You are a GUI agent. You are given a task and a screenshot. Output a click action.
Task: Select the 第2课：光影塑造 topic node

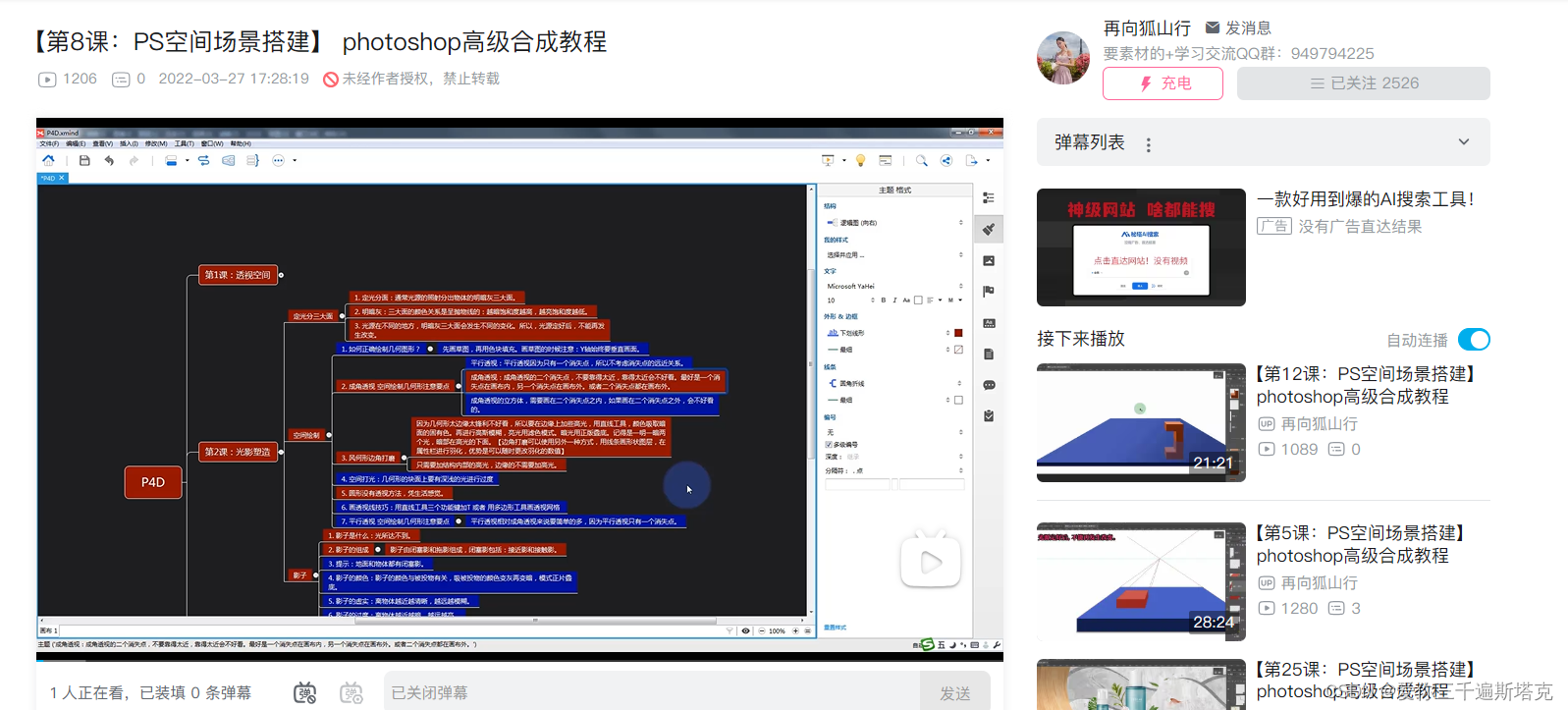click(238, 452)
